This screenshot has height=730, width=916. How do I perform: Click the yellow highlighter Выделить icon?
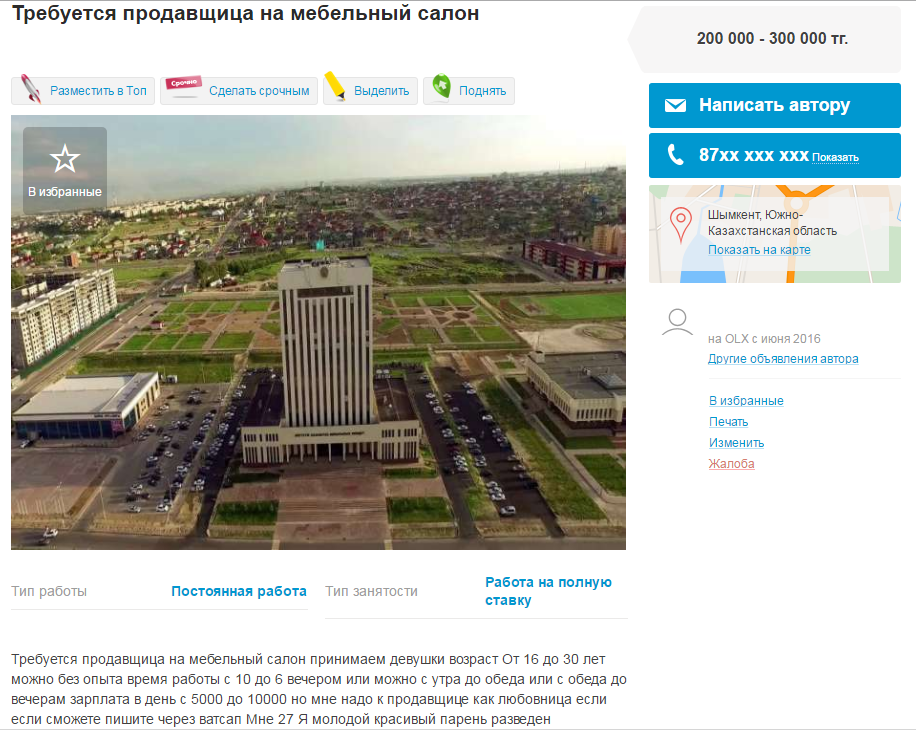(x=335, y=88)
